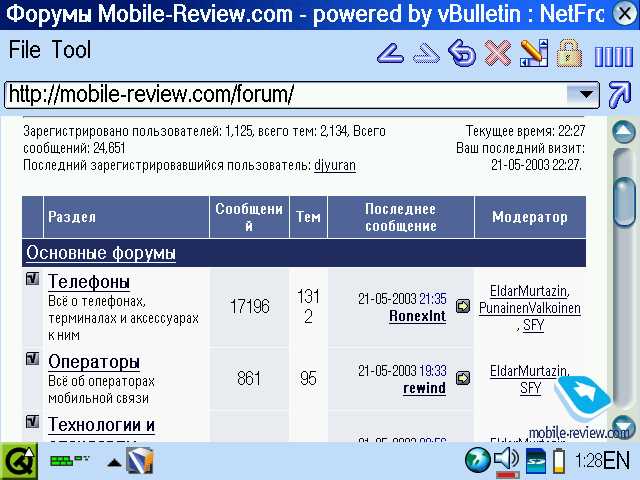Check the battery status icon
Screen dimensions: 640x480
559,461
